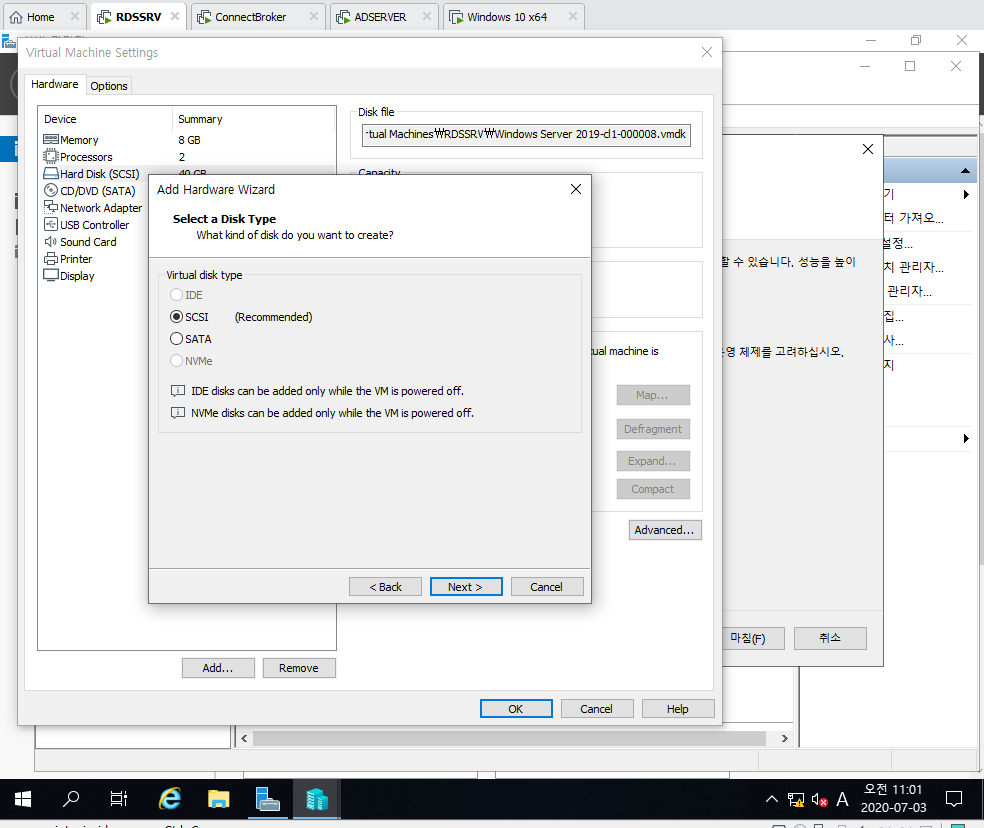Cancel the Add Hardware Wizard
This screenshot has width=984, height=828.
point(547,586)
